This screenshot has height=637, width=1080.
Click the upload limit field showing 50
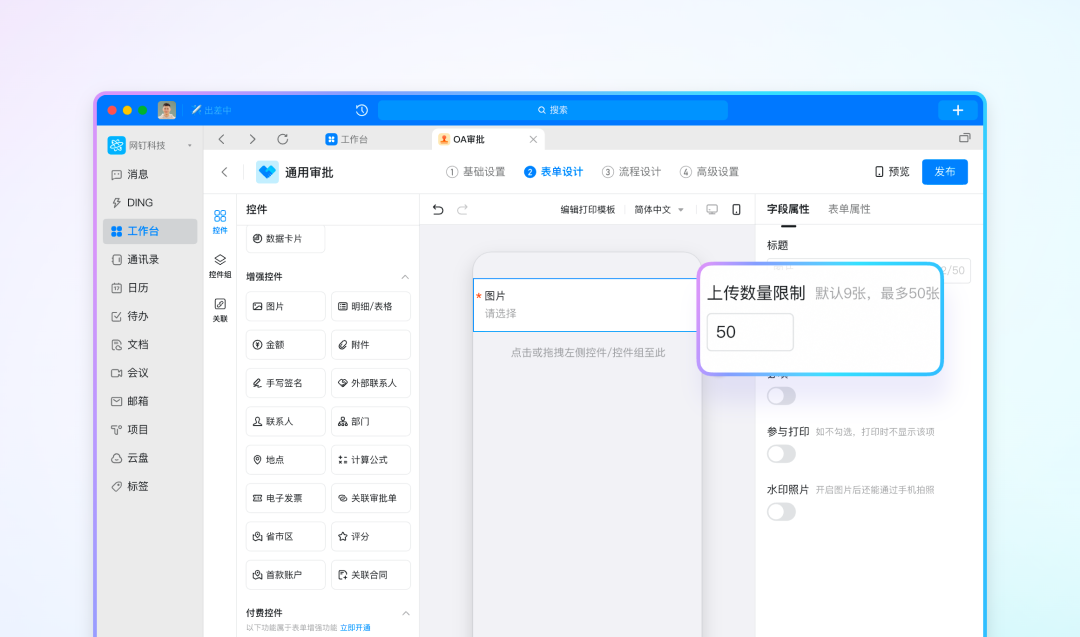pyautogui.click(x=750, y=332)
